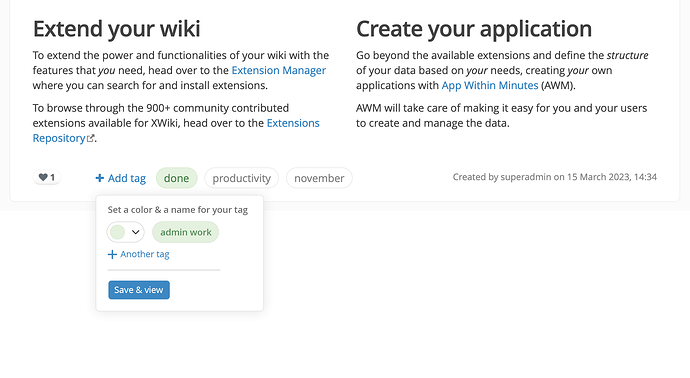Select the 'productivity' tag
Viewport: 690px width, 378px height.
[242, 178]
